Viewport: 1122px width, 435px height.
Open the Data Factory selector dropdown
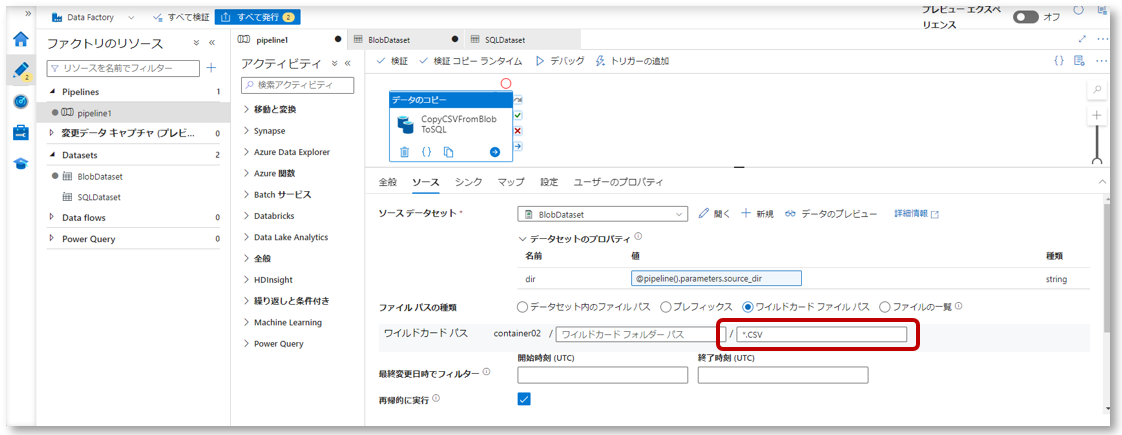(x=130, y=16)
